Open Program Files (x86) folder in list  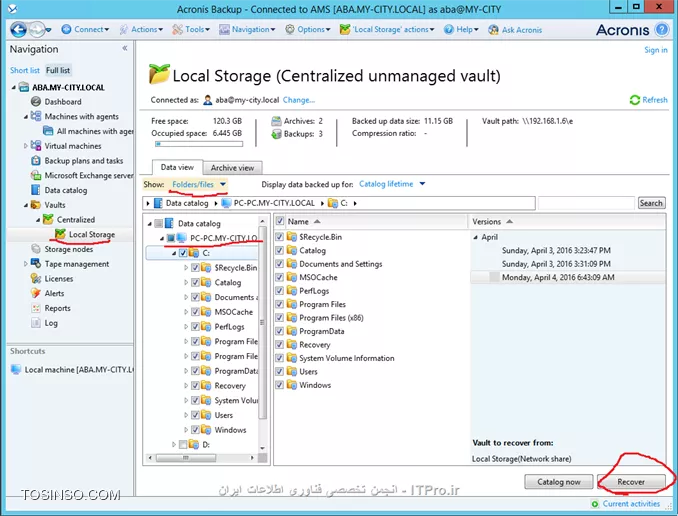point(331,318)
